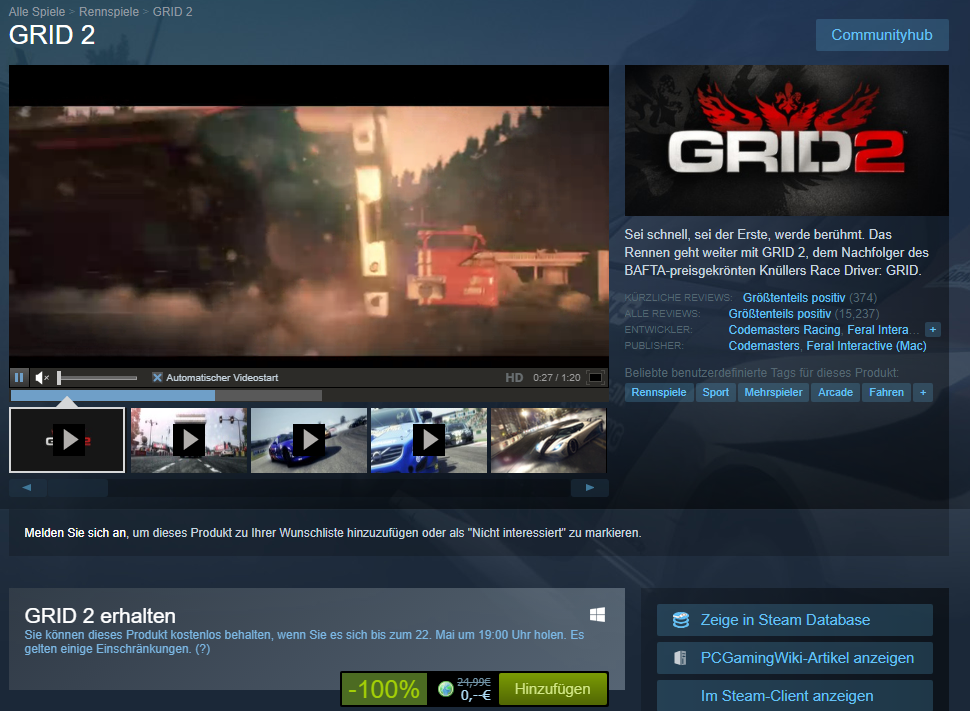Play the blue sports car trailer thumbnail
The width and height of the screenshot is (970, 711).
click(309, 440)
